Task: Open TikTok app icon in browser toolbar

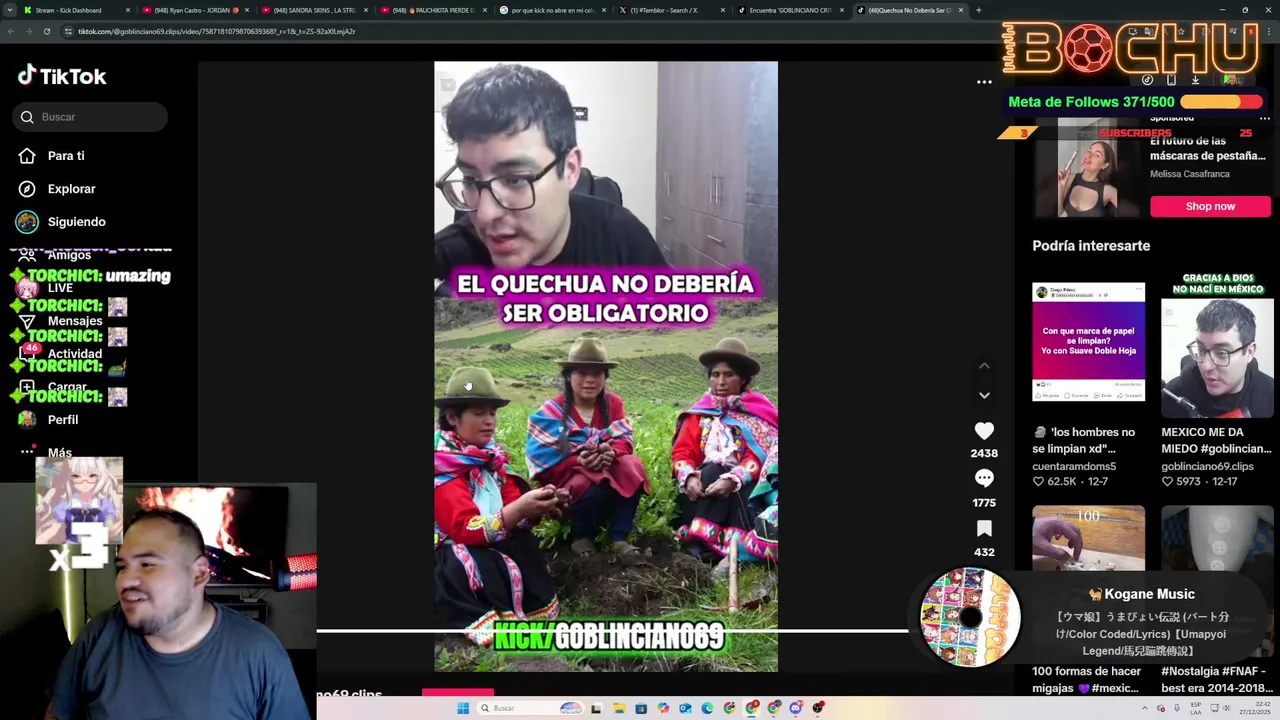Action: pyautogui.click(x=1147, y=79)
